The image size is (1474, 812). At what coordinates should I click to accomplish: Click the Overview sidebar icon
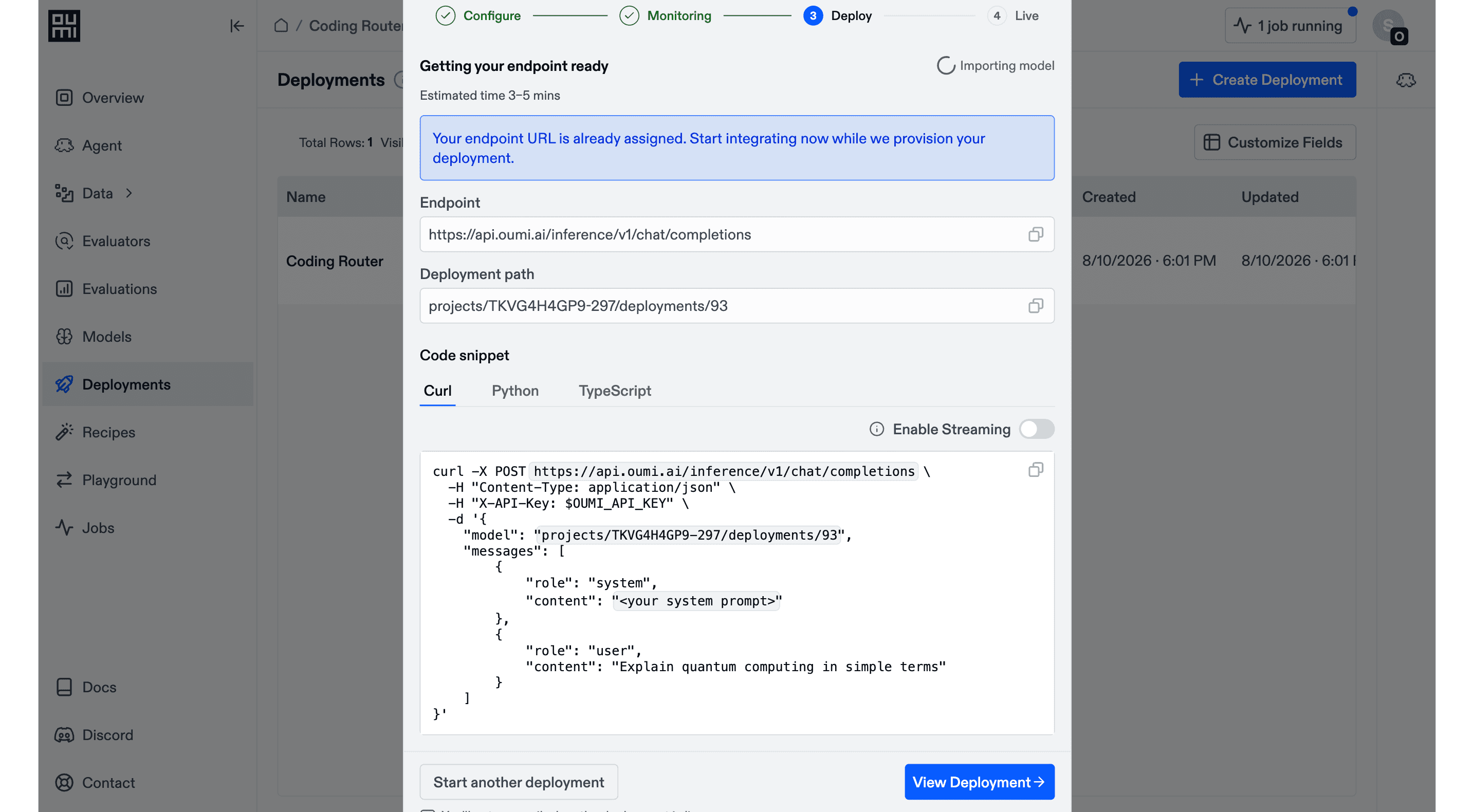[64, 98]
